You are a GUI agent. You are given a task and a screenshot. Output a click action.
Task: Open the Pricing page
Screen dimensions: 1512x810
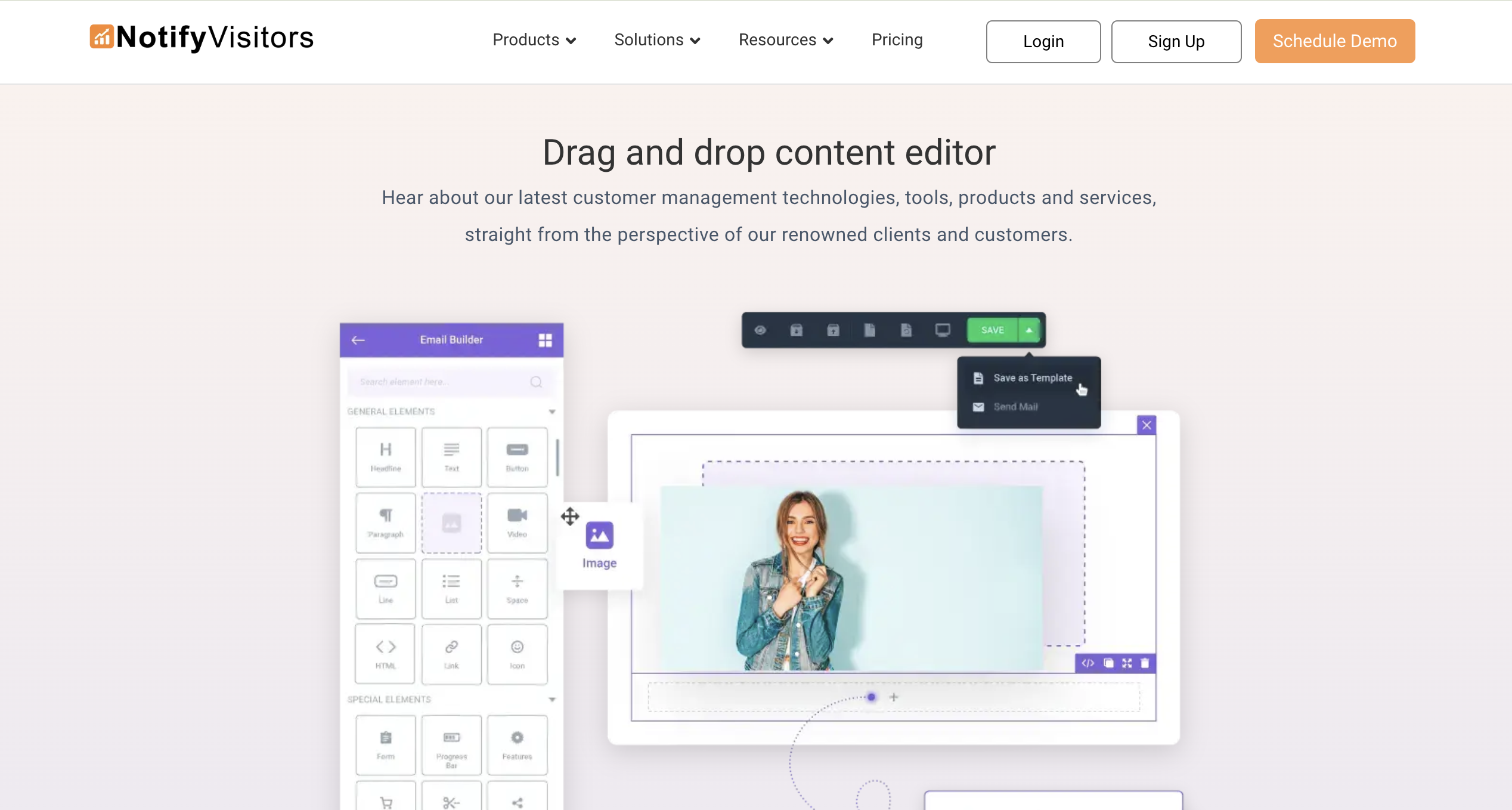point(897,40)
